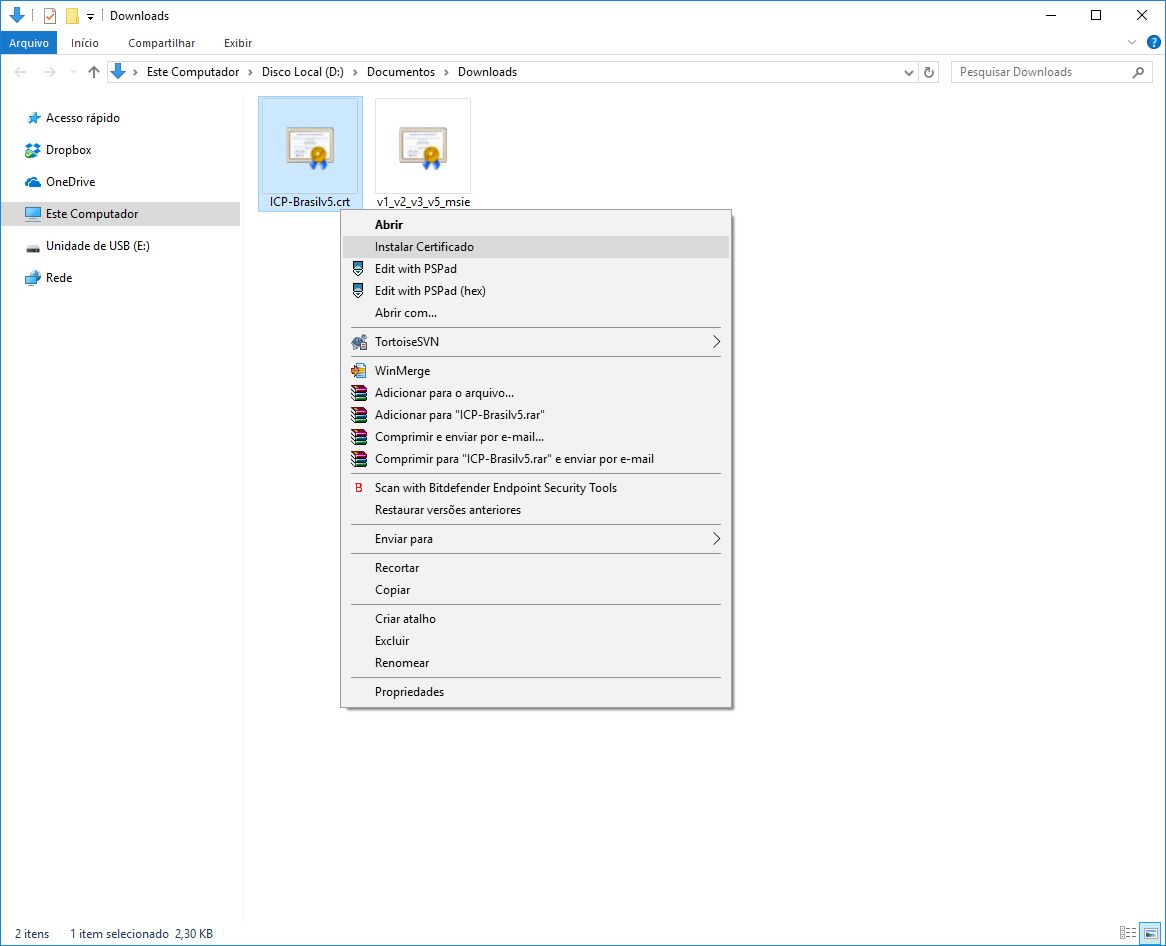The width and height of the screenshot is (1166, 946).
Task: Switch to the Exibir ribbon tab
Action: pyautogui.click(x=238, y=43)
